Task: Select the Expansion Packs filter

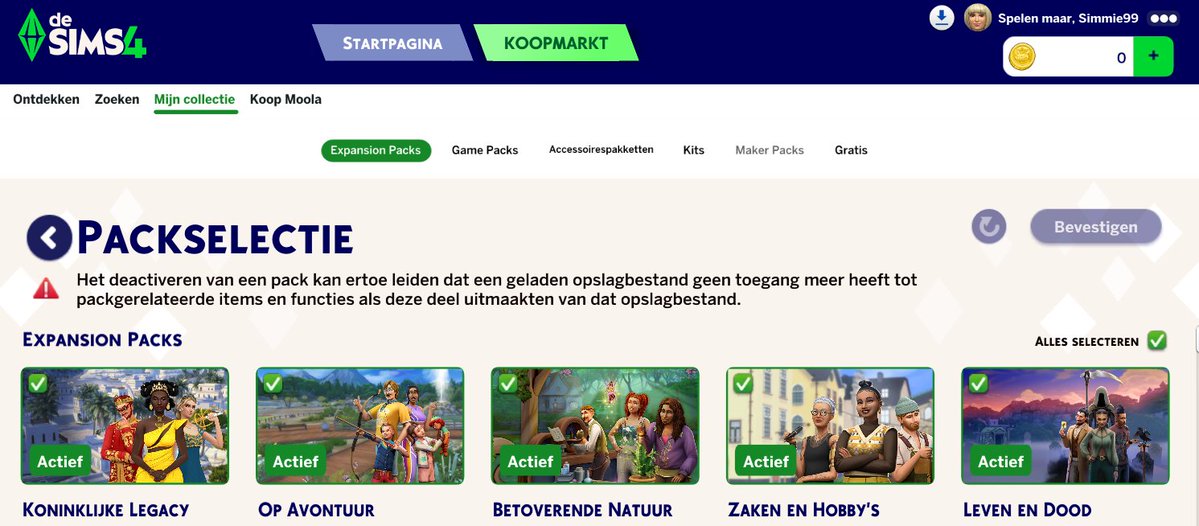Action: pos(375,151)
